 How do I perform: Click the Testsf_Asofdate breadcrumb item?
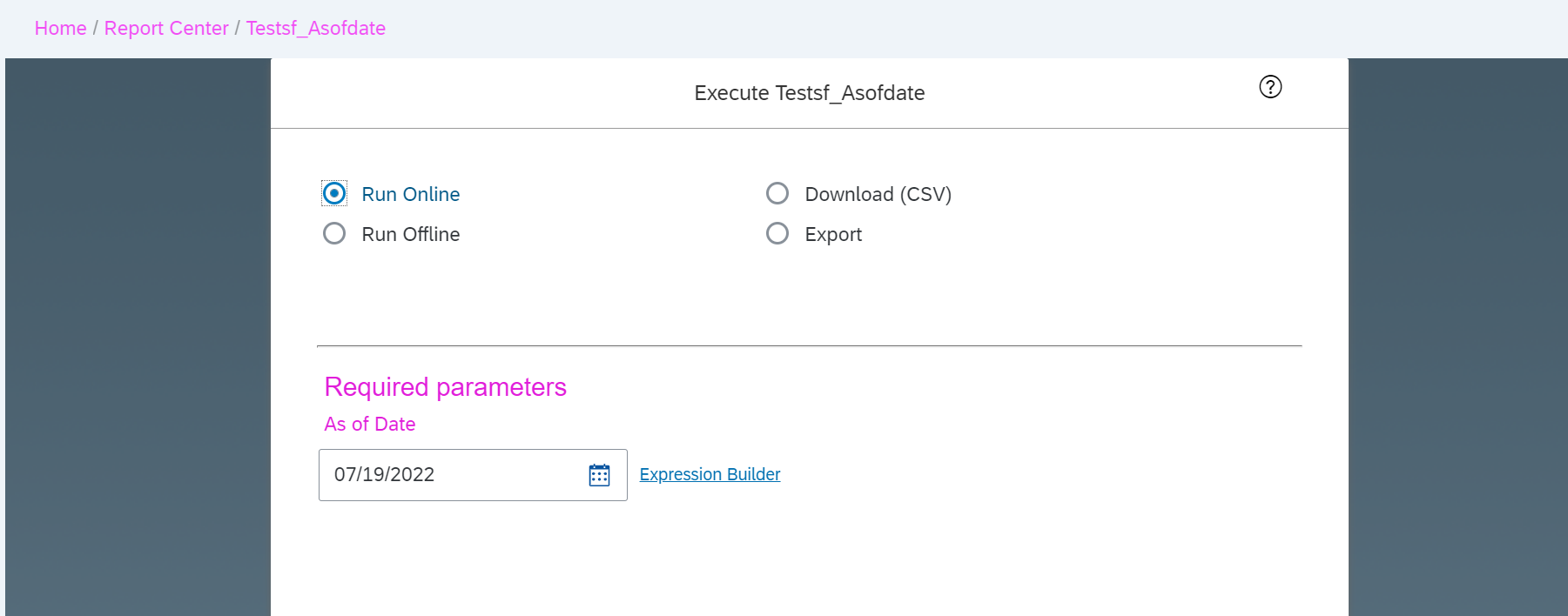pyautogui.click(x=316, y=28)
